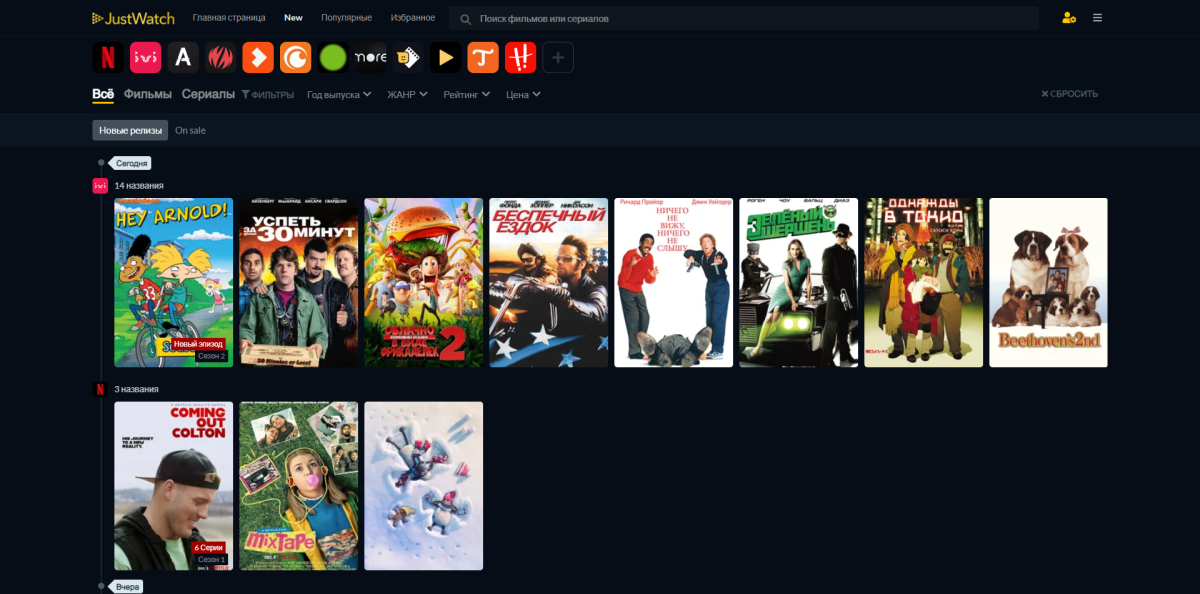The image size is (1200, 594).
Task: Select the orange 'T' provider icon
Action: [483, 58]
